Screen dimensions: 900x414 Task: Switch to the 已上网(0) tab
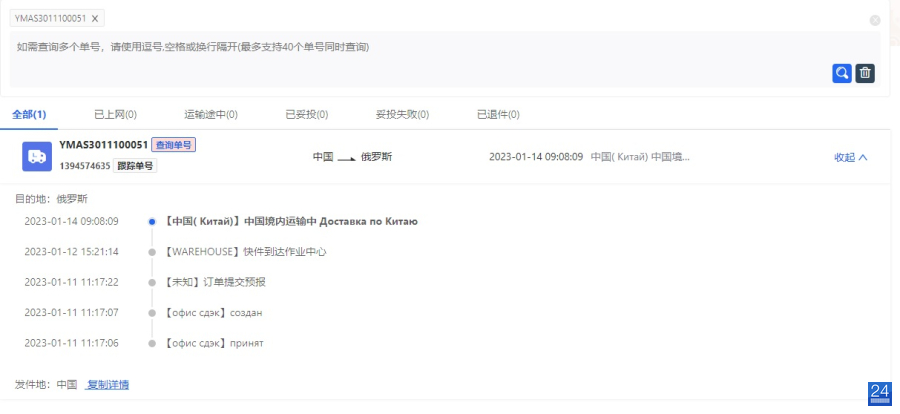[x=115, y=114]
